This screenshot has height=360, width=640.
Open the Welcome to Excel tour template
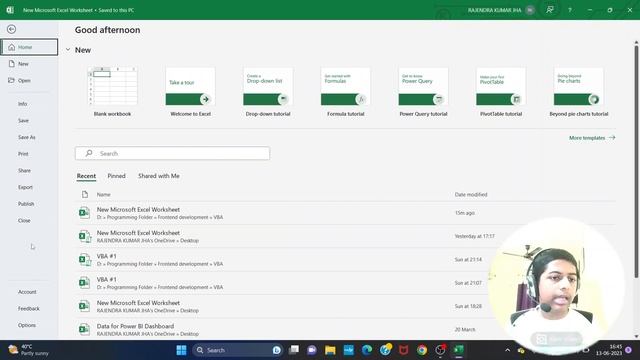tap(190, 91)
